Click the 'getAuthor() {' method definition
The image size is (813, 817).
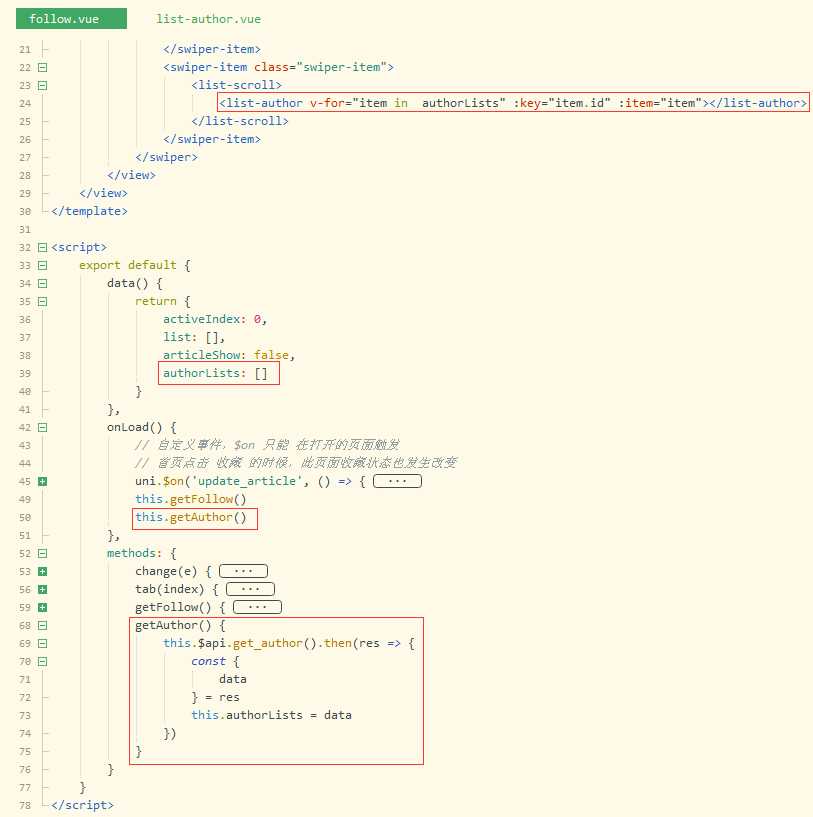(180, 625)
